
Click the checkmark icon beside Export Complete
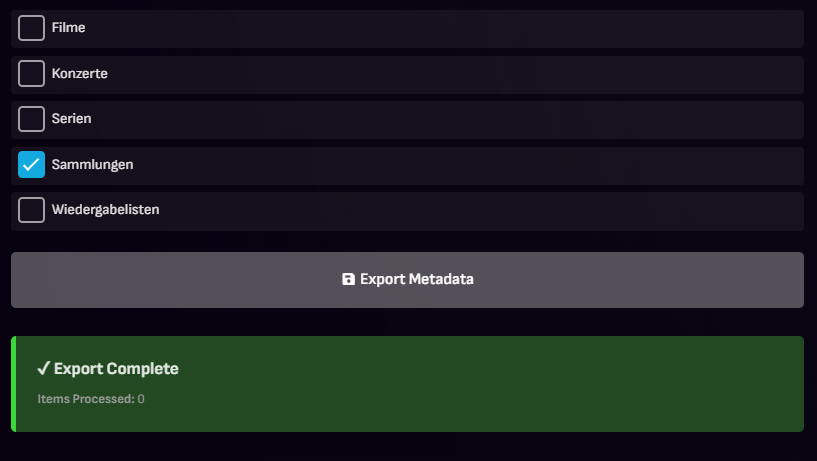[43, 369]
